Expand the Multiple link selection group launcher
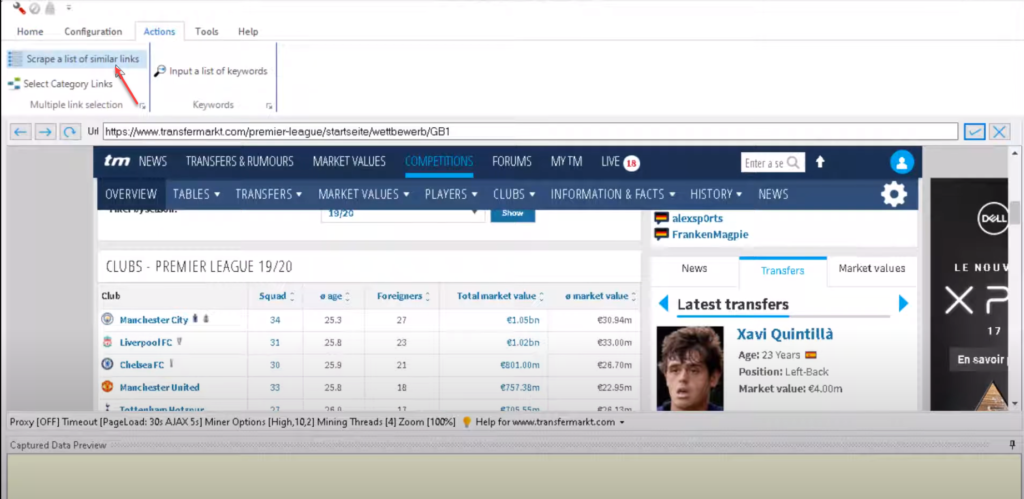Screen dimensions: 1024x499 [142, 105]
